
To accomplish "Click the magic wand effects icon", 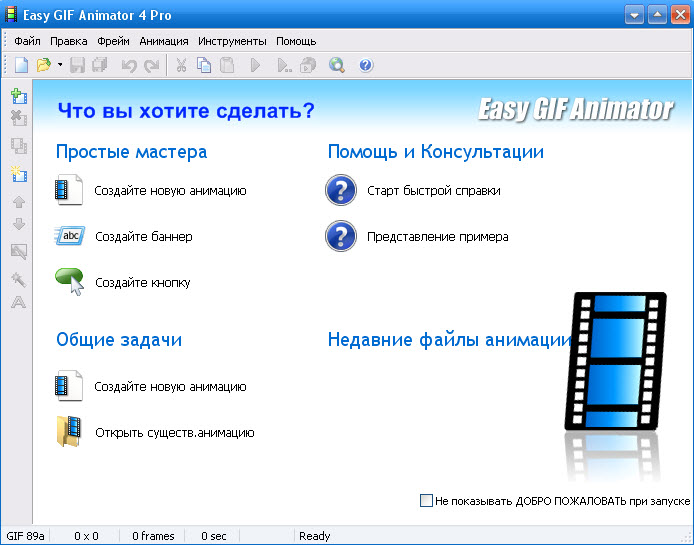I will [19, 279].
